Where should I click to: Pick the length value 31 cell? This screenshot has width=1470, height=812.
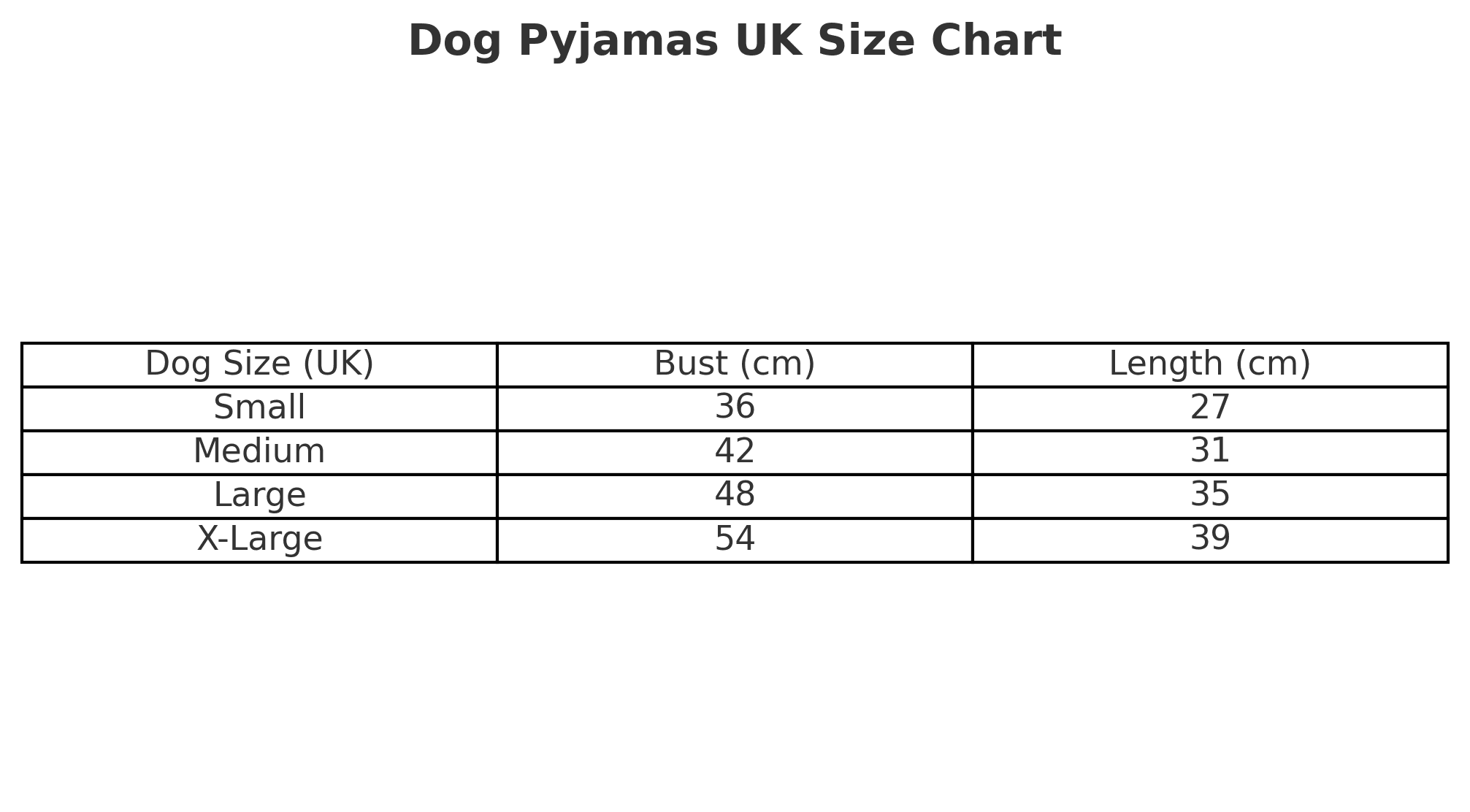pyautogui.click(x=1209, y=452)
